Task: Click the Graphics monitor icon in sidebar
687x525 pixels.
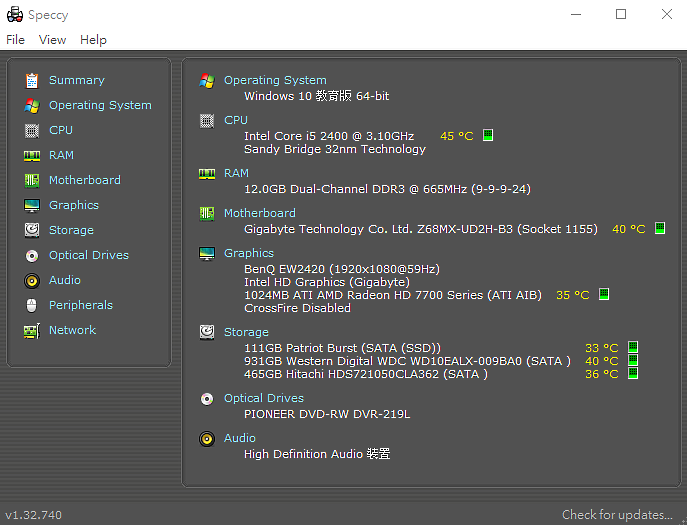Action: click(x=32, y=205)
